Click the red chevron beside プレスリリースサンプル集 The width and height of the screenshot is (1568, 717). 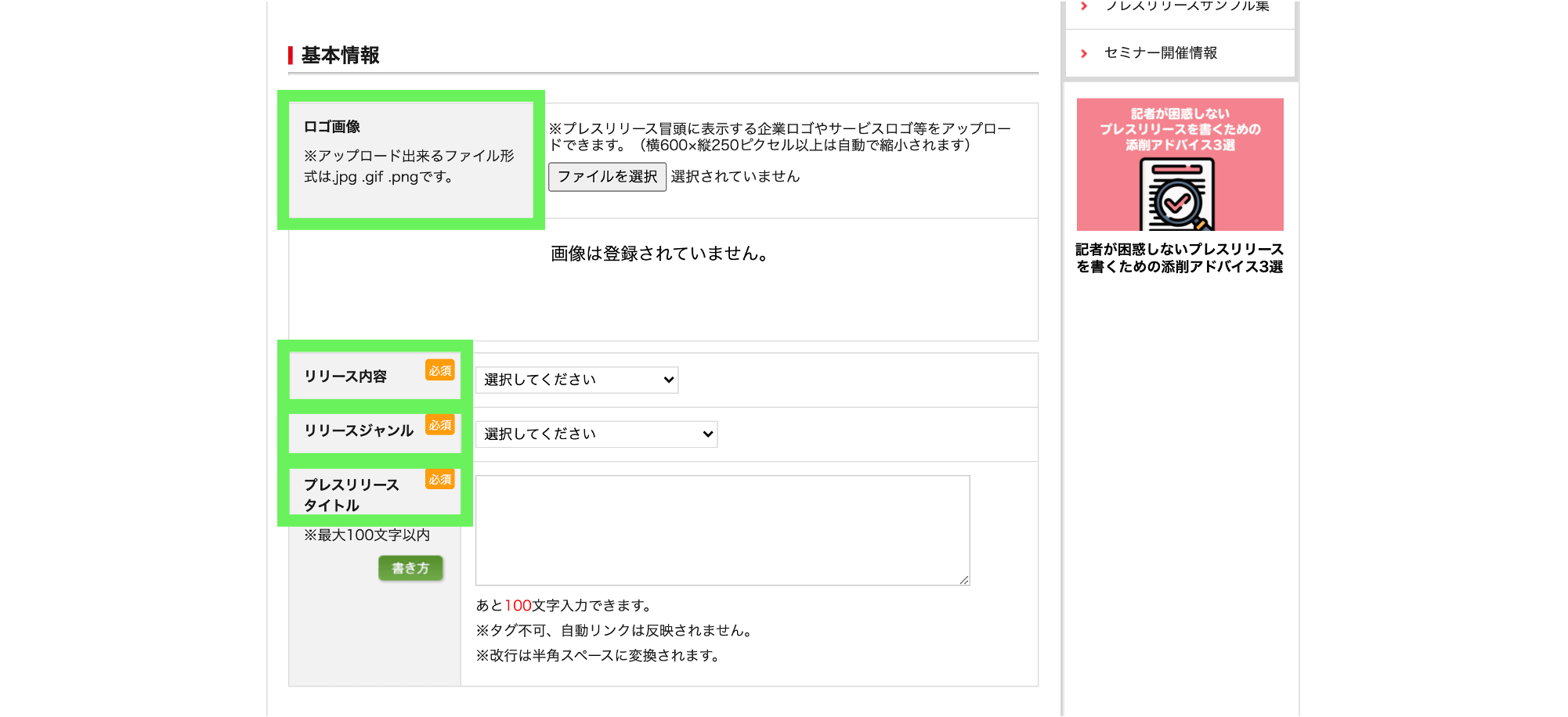tap(1084, 6)
